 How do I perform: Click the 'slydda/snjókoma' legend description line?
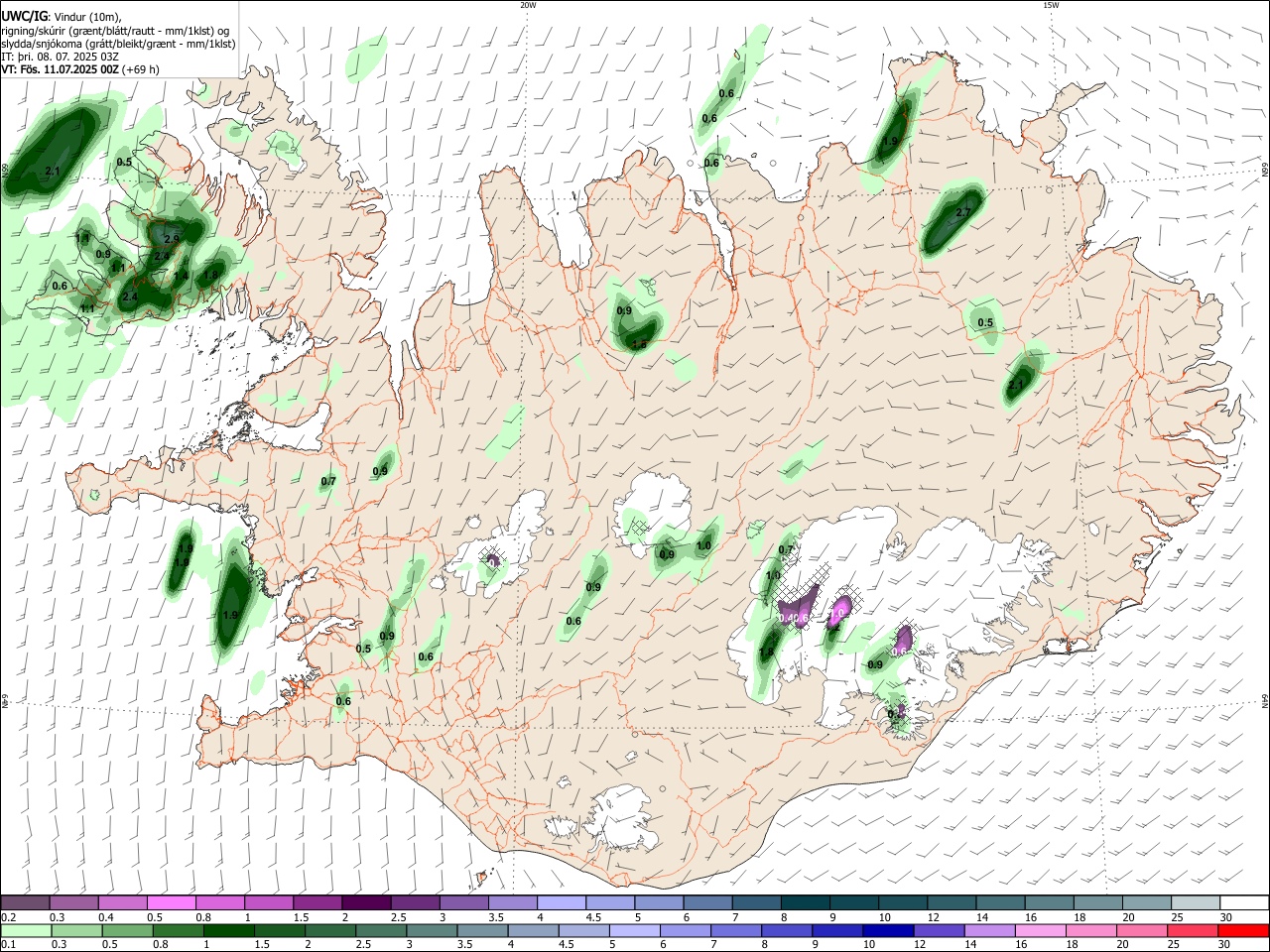[x=118, y=44]
